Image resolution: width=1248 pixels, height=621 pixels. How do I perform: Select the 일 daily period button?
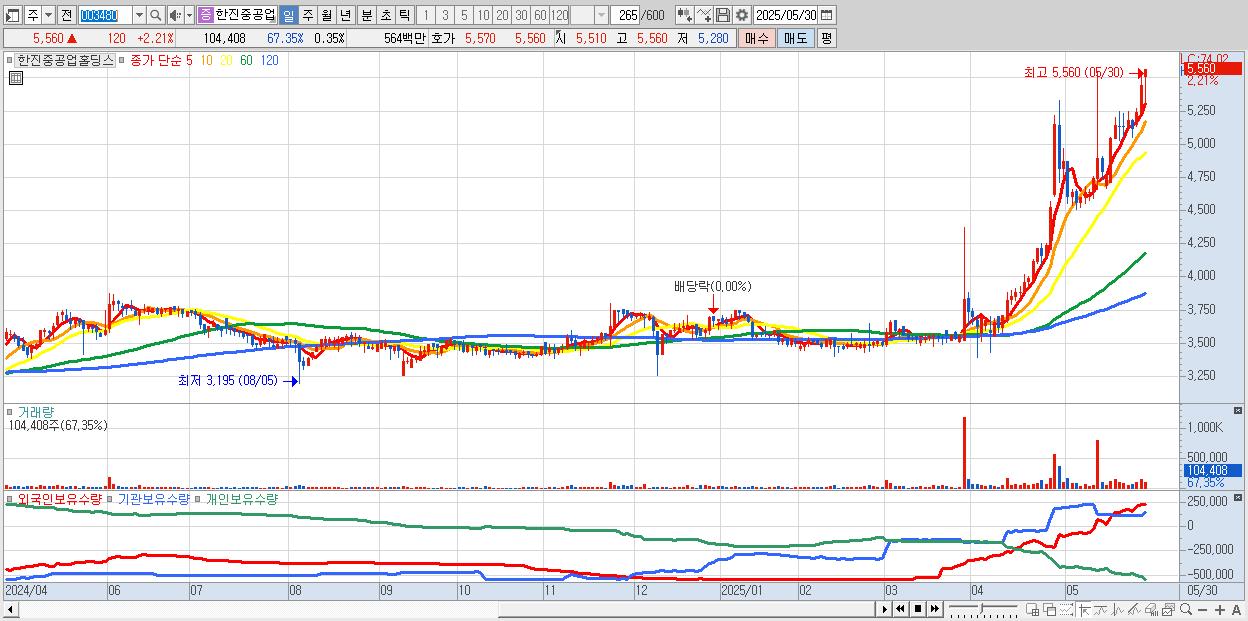point(288,15)
